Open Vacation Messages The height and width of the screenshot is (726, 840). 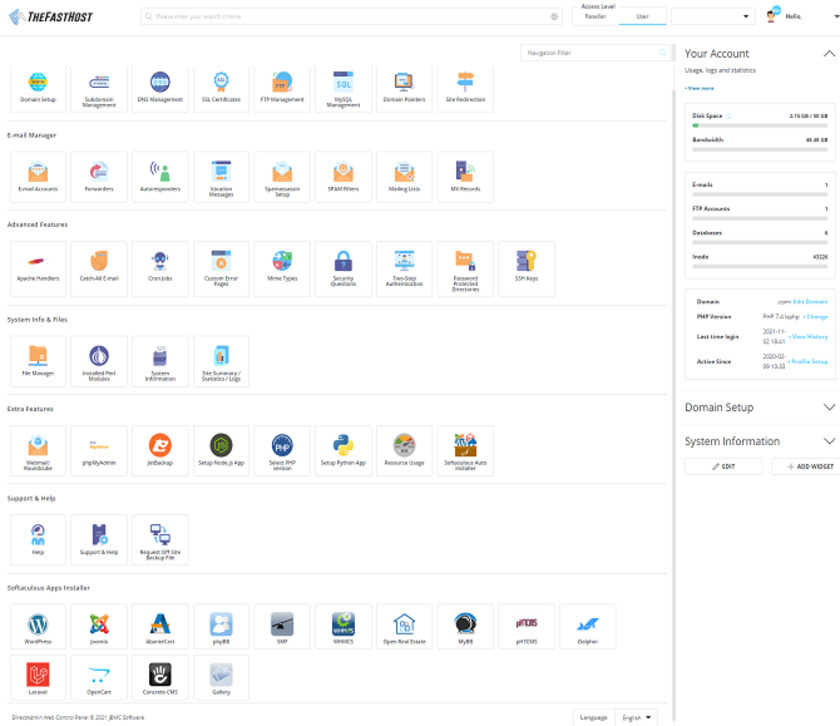(221, 177)
